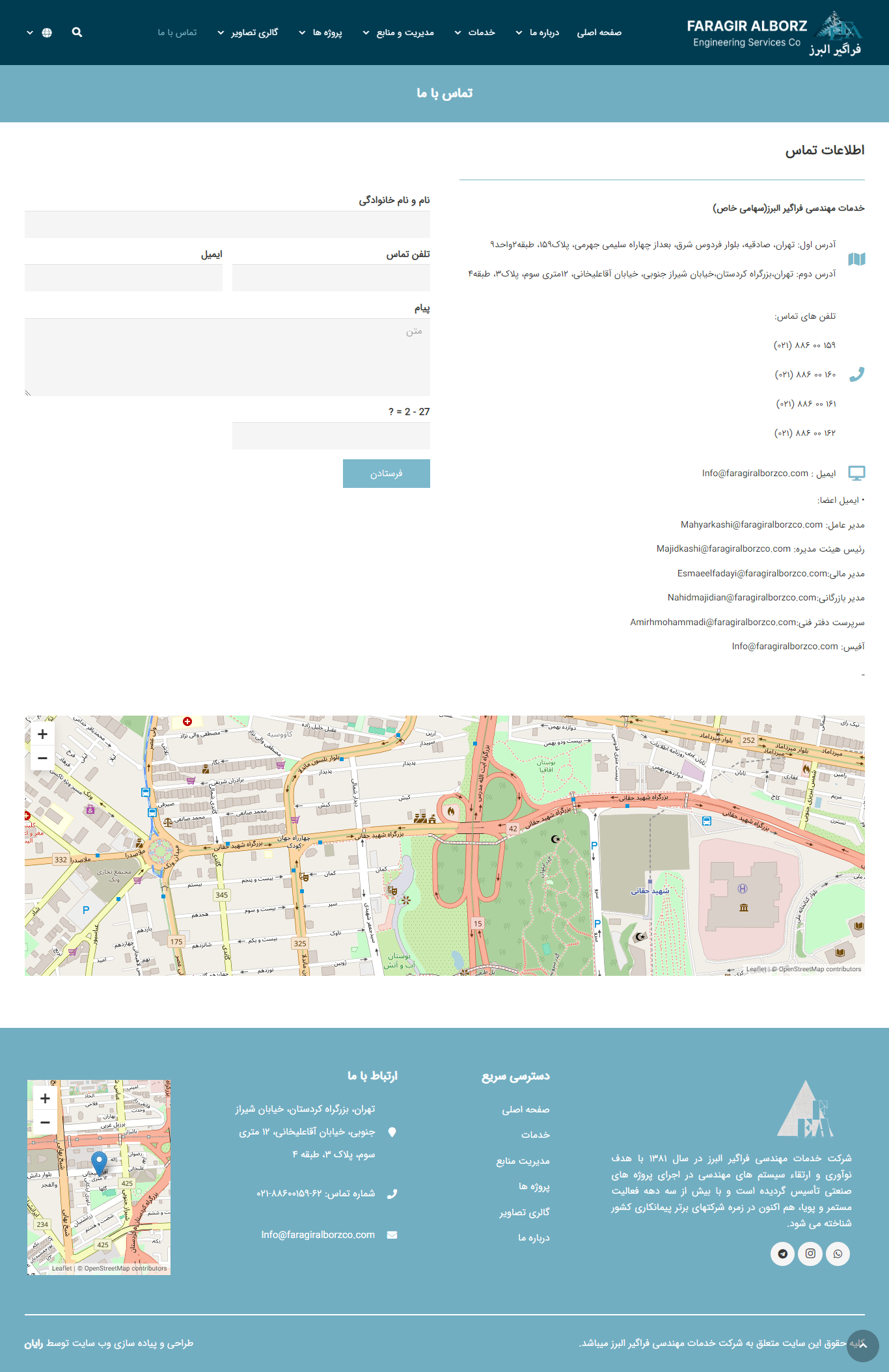Zoom in on the large map
This screenshot has width=889, height=1372.
click(x=42, y=734)
